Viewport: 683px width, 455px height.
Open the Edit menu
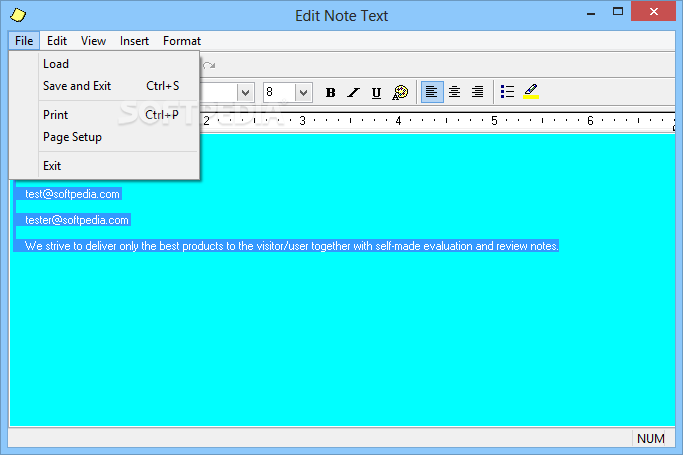coord(57,41)
